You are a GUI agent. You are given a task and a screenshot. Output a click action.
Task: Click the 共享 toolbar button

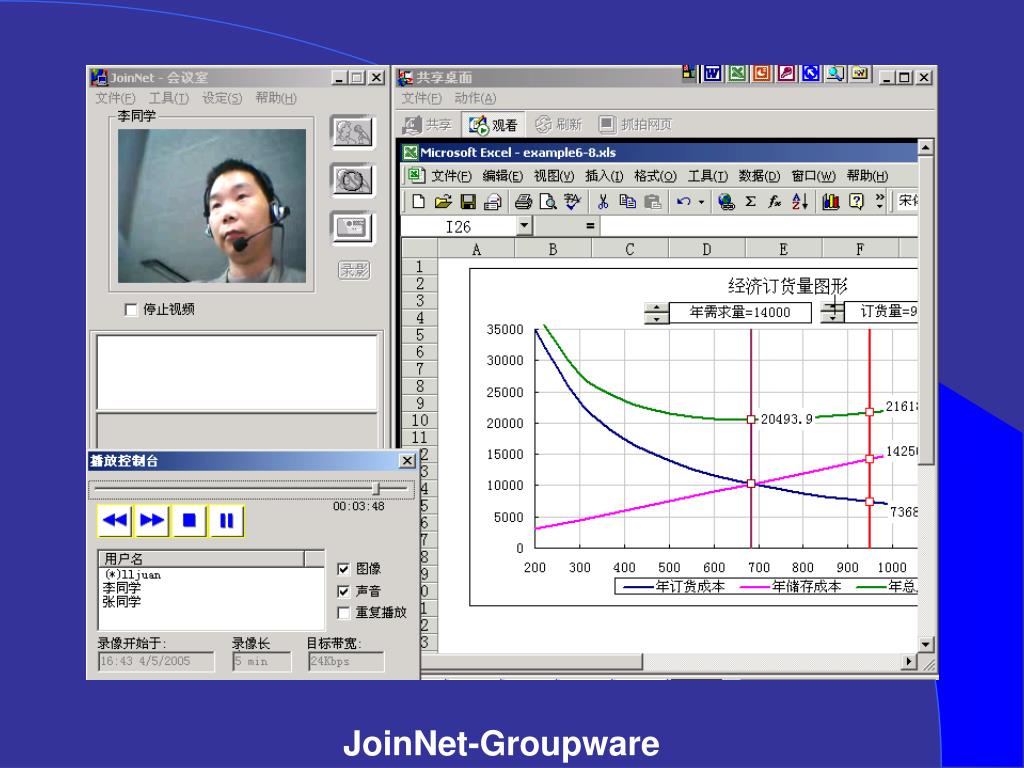click(428, 124)
